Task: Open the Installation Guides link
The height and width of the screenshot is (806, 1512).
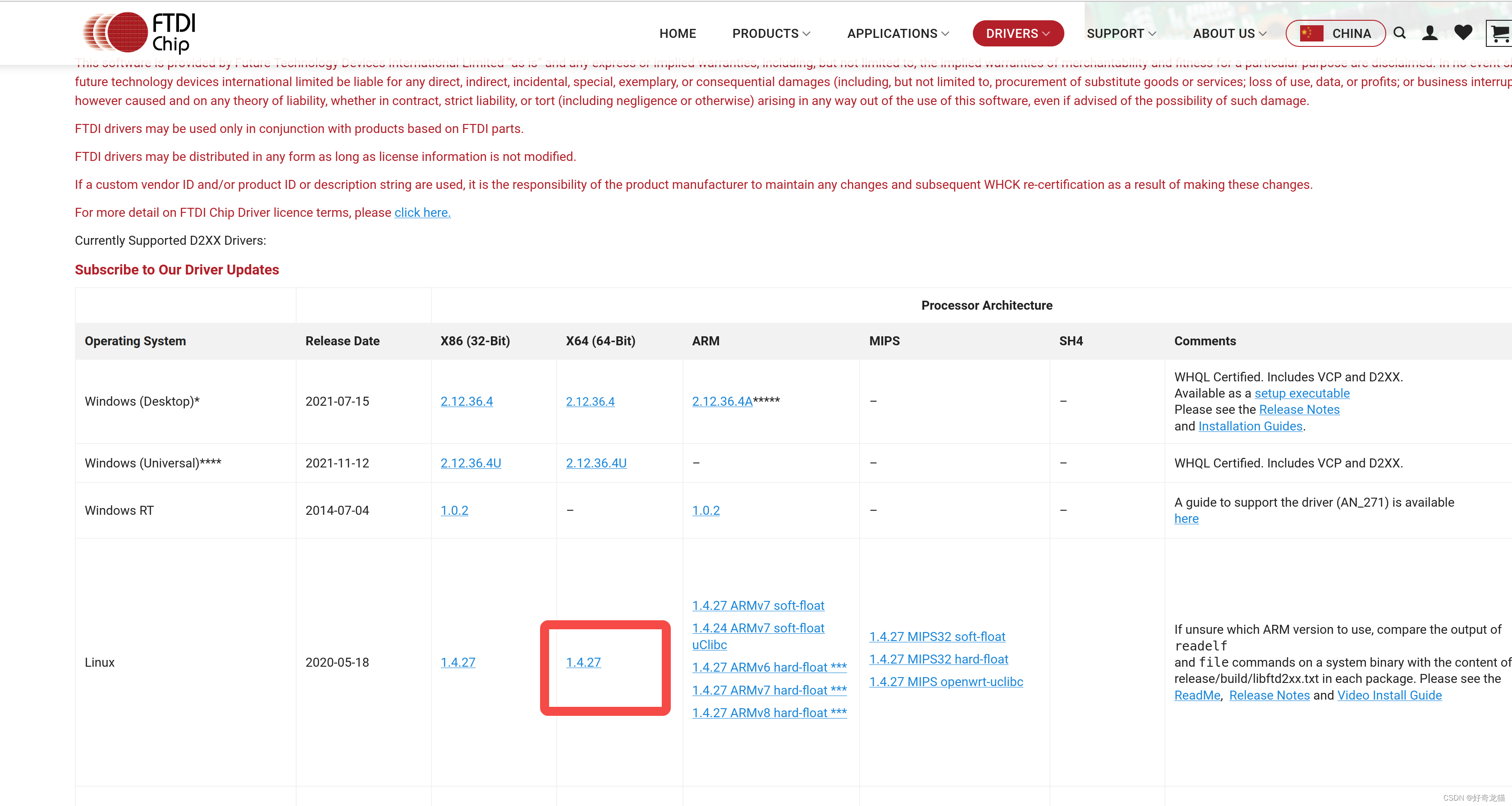Action: [1250, 426]
